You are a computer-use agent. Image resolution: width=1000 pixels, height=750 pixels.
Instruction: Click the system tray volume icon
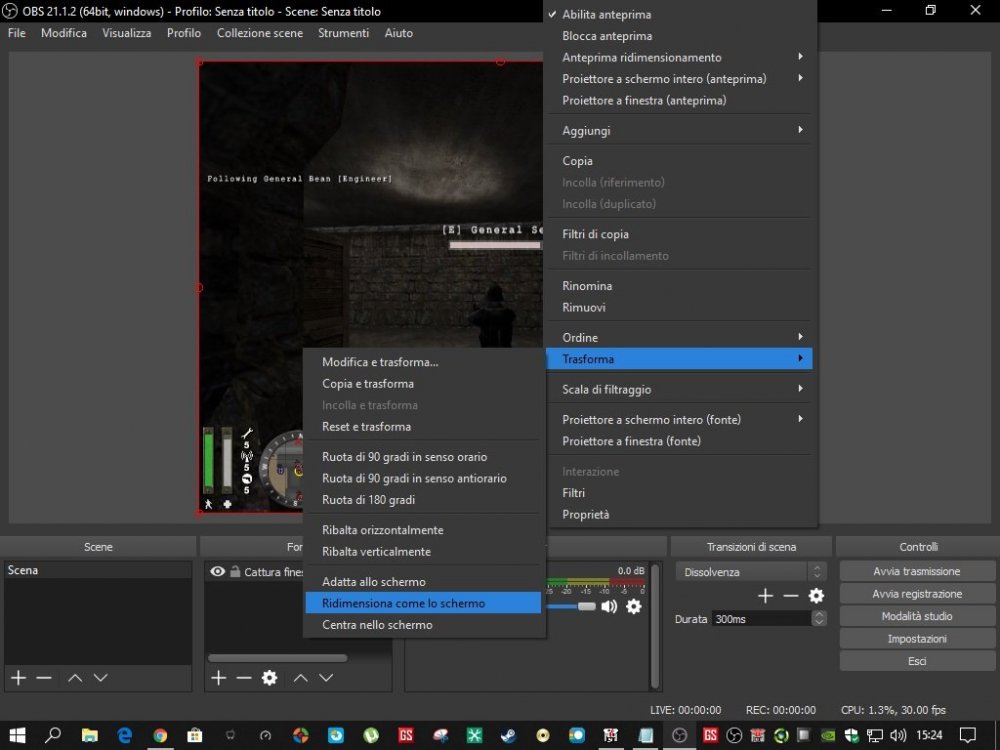tap(898, 735)
